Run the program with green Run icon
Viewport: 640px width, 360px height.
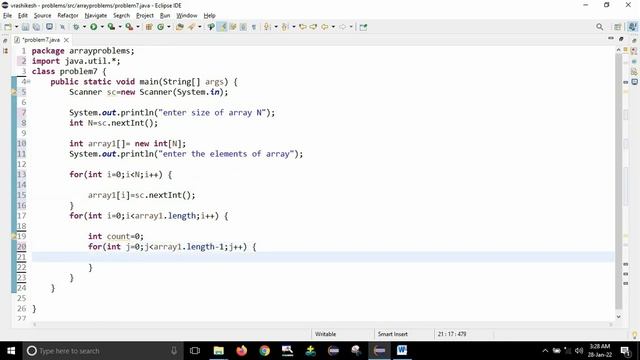(93, 27)
